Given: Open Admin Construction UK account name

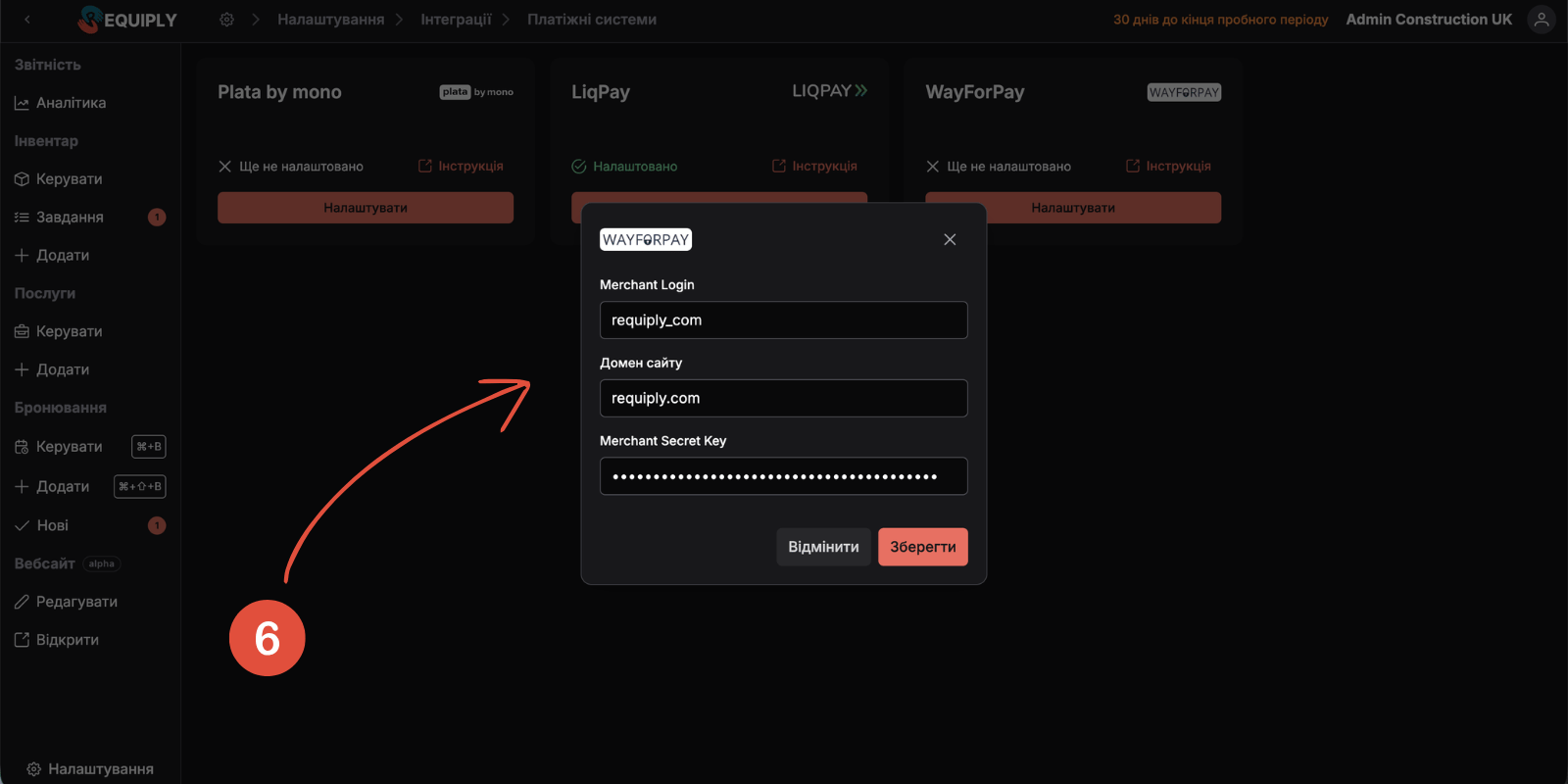Looking at the screenshot, I should click(x=1429, y=20).
